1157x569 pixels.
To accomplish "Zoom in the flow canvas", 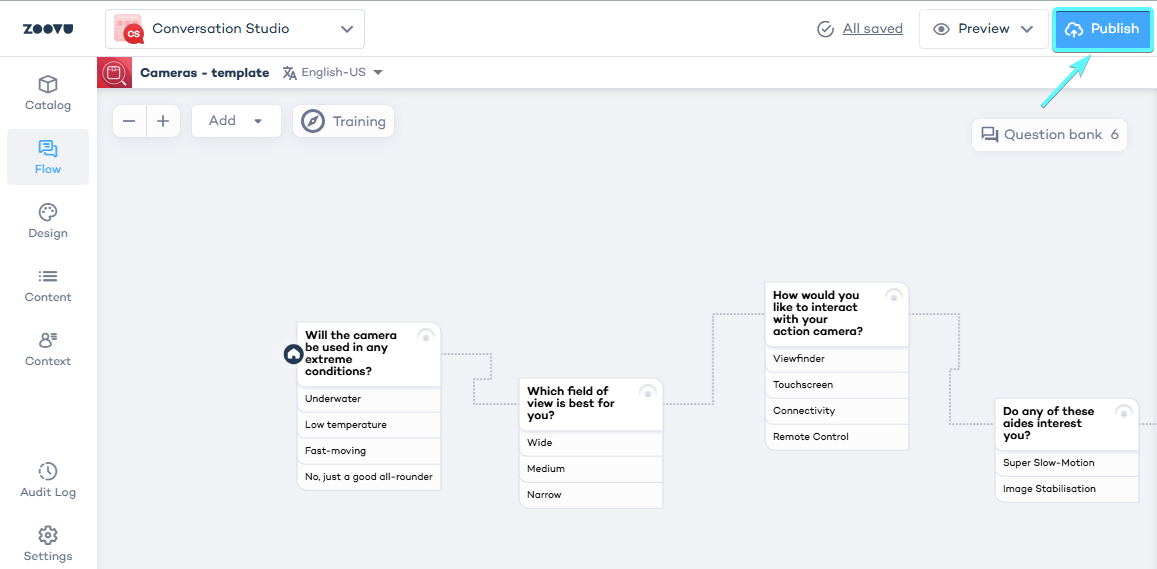I will pos(163,121).
